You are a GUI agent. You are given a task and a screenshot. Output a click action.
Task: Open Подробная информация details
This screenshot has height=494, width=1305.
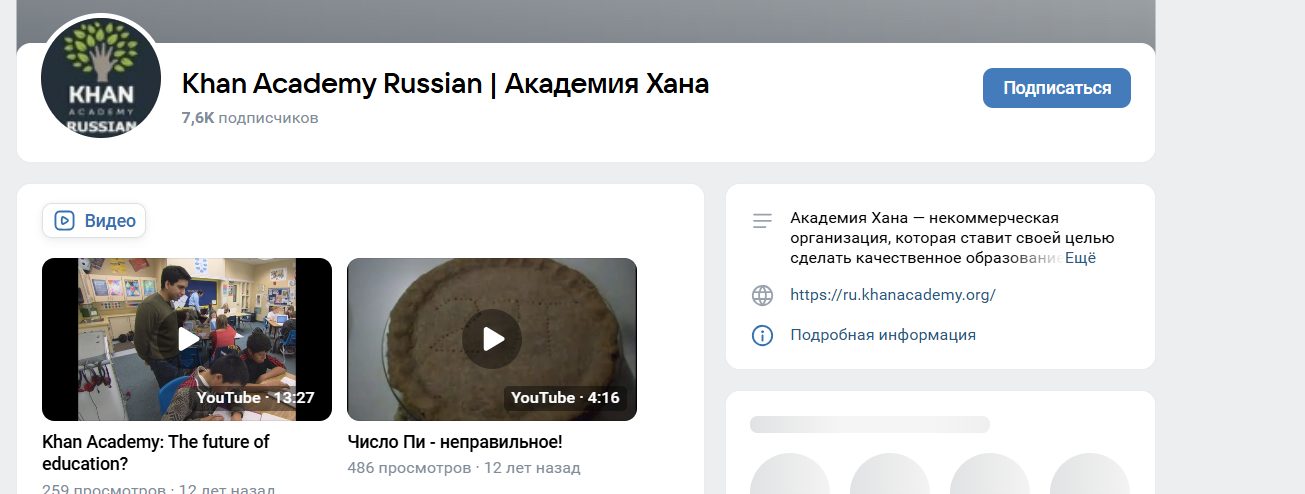[x=883, y=335]
